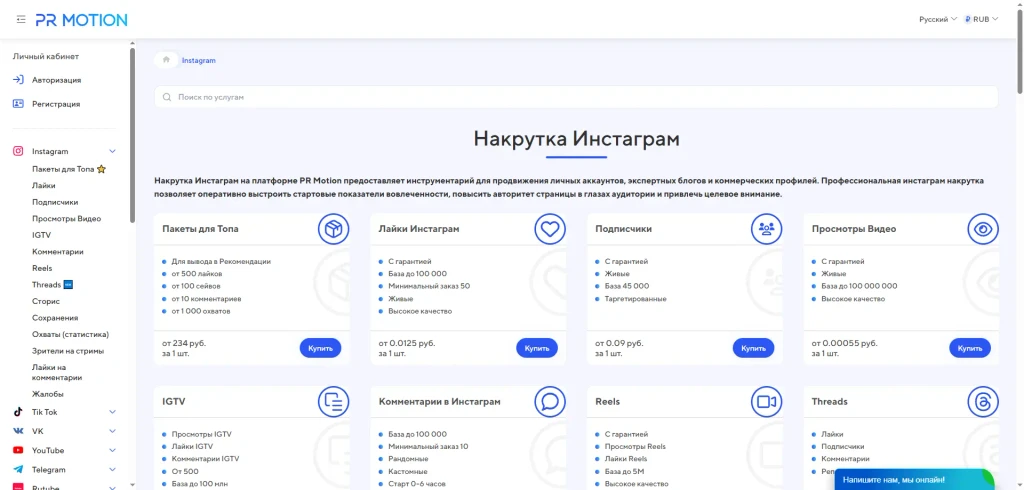Open Жалобы in the sidebar menu
The image size is (1024, 490).
tap(48, 394)
